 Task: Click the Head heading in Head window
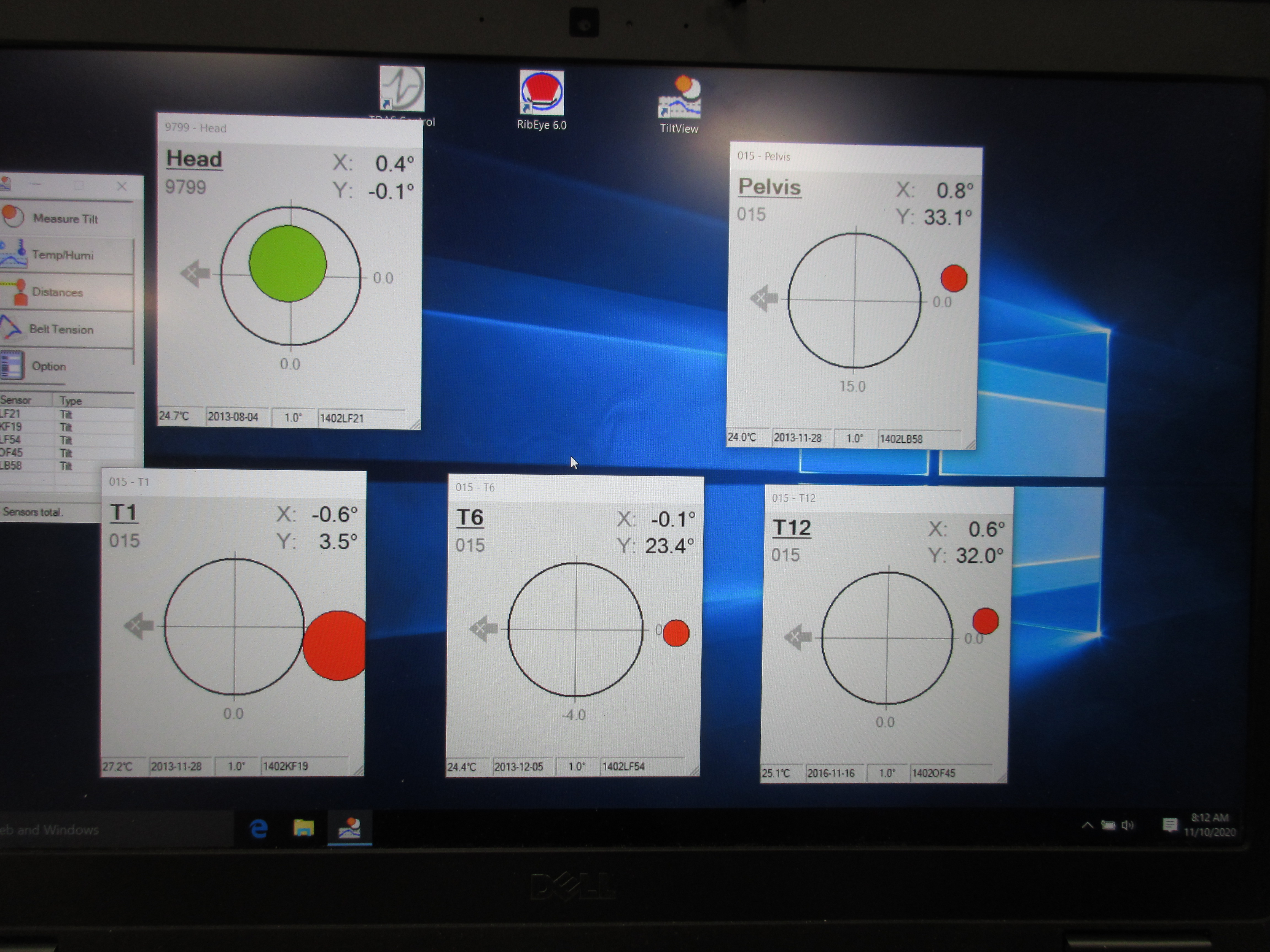[194, 159]
